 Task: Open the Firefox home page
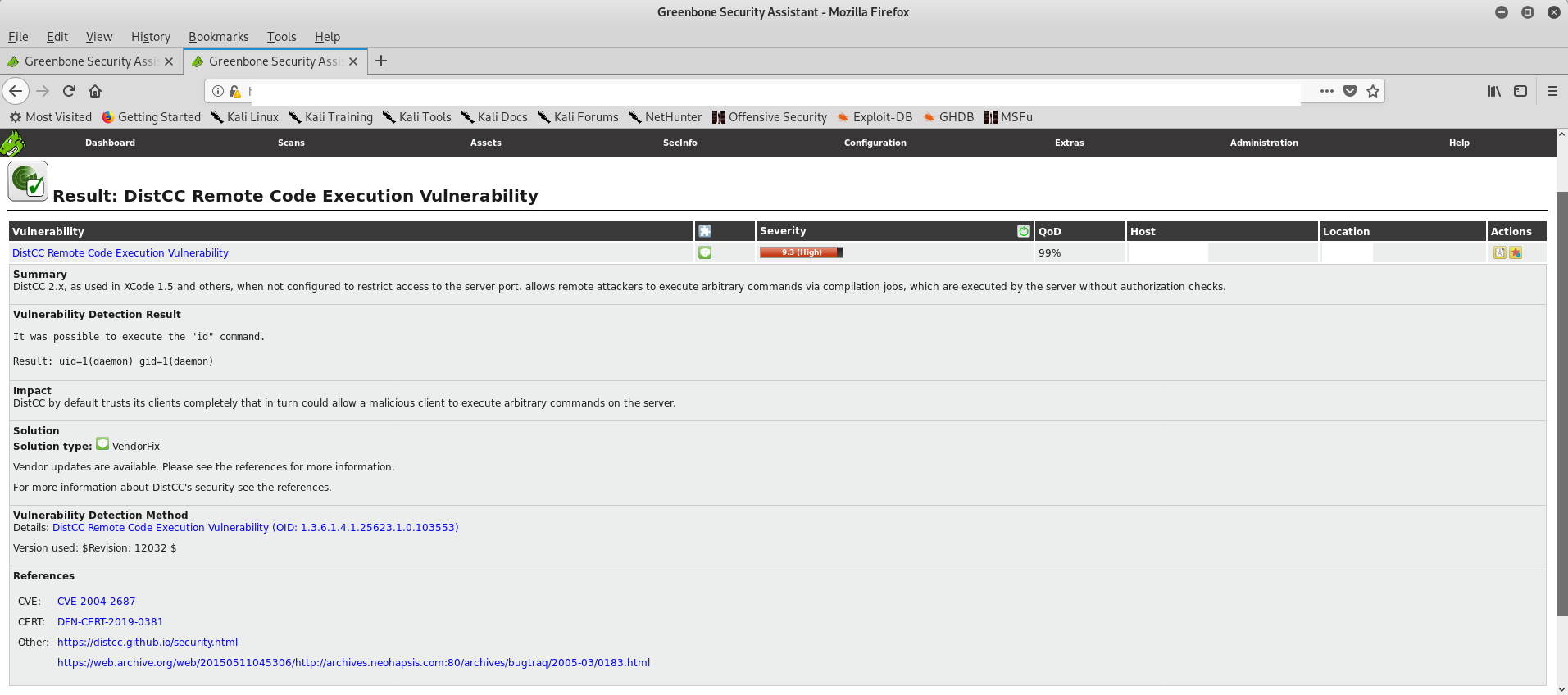point(95,91)
